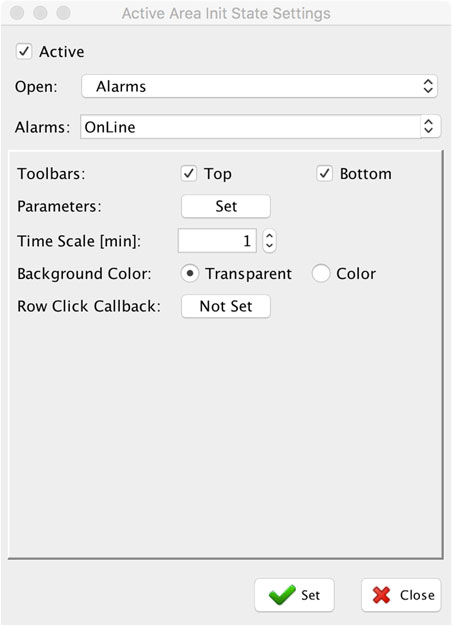
Task: Click the Parameters Set button
Action: [226, 206]
